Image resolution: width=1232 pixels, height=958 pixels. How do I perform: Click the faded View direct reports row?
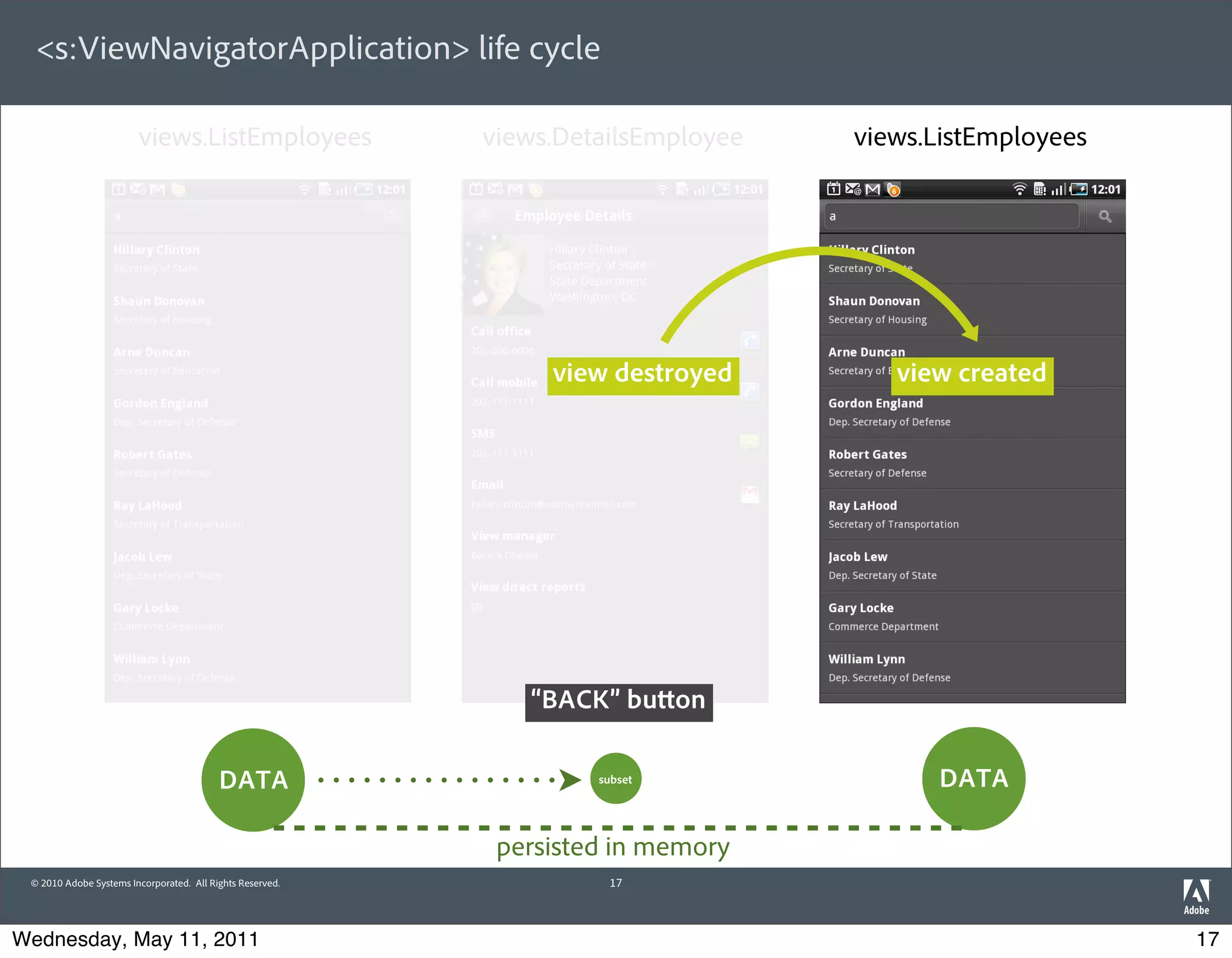click(615, 596)
